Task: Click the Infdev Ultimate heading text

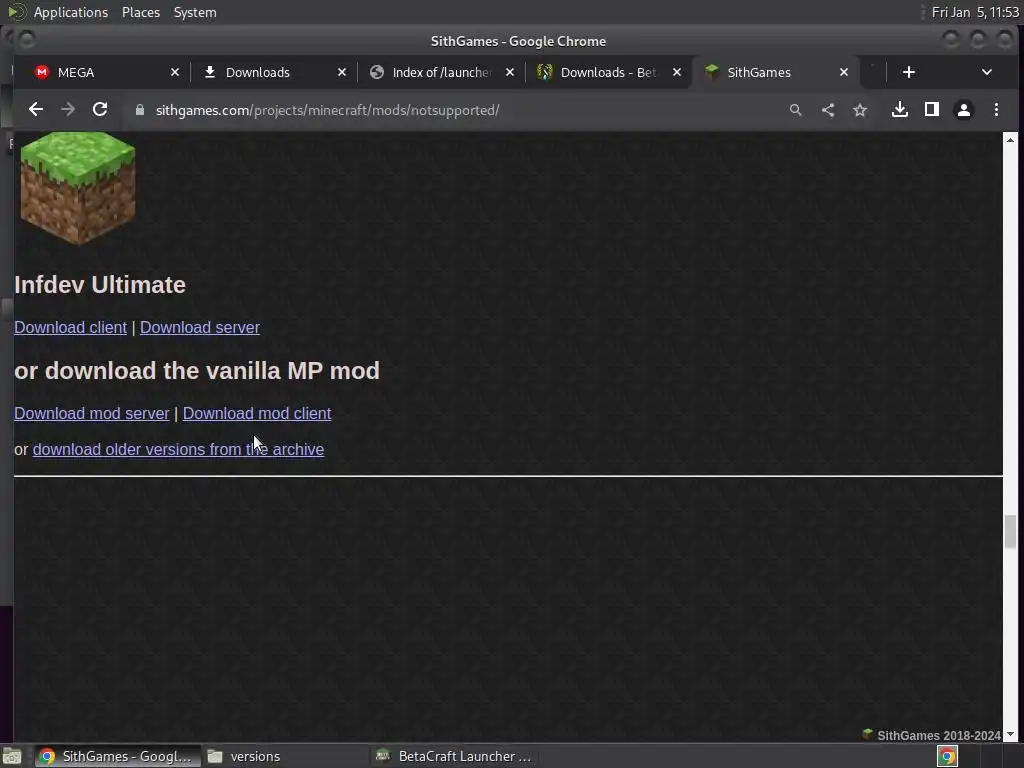Action: [x=100, y=285]
